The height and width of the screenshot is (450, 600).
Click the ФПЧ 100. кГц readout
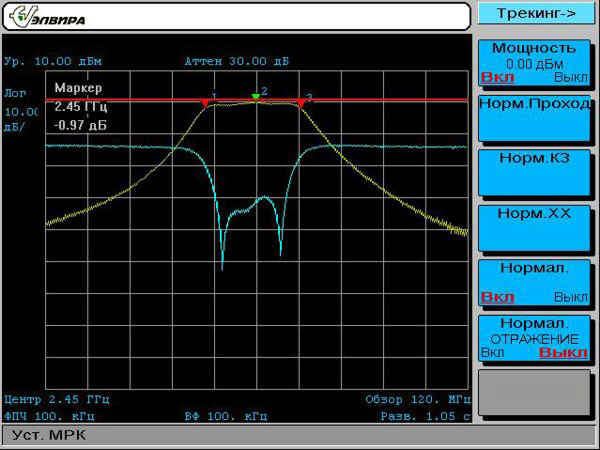pos(49,416)
